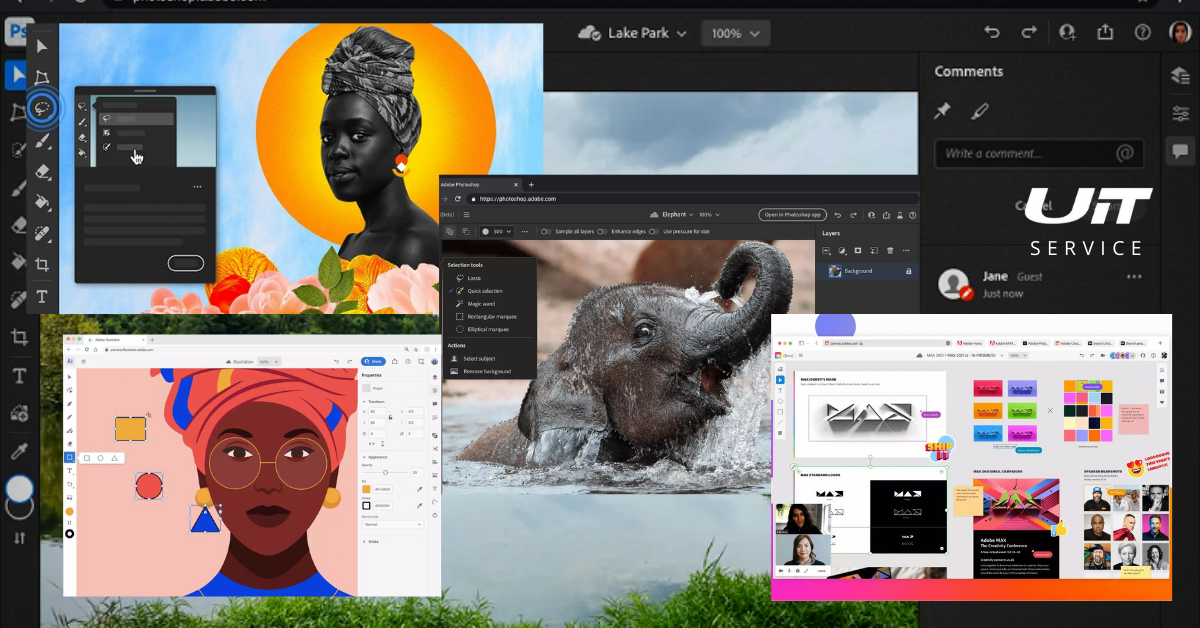Viewport: 1200px width, 628px height.
Task: Delete layer with trash icon in Layers
Action: [x=890, y=250]
